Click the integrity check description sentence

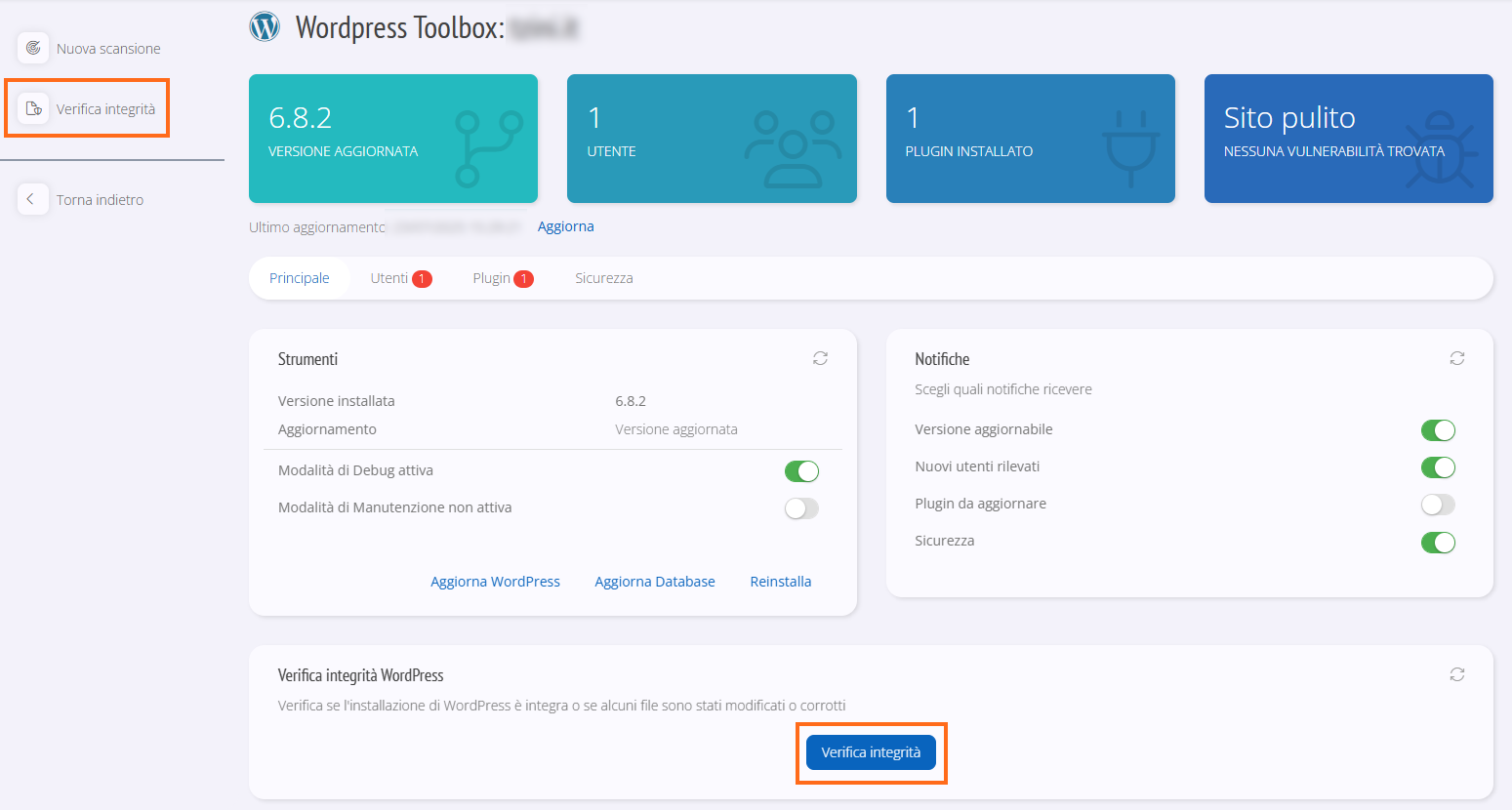click(x=562, y=706)
